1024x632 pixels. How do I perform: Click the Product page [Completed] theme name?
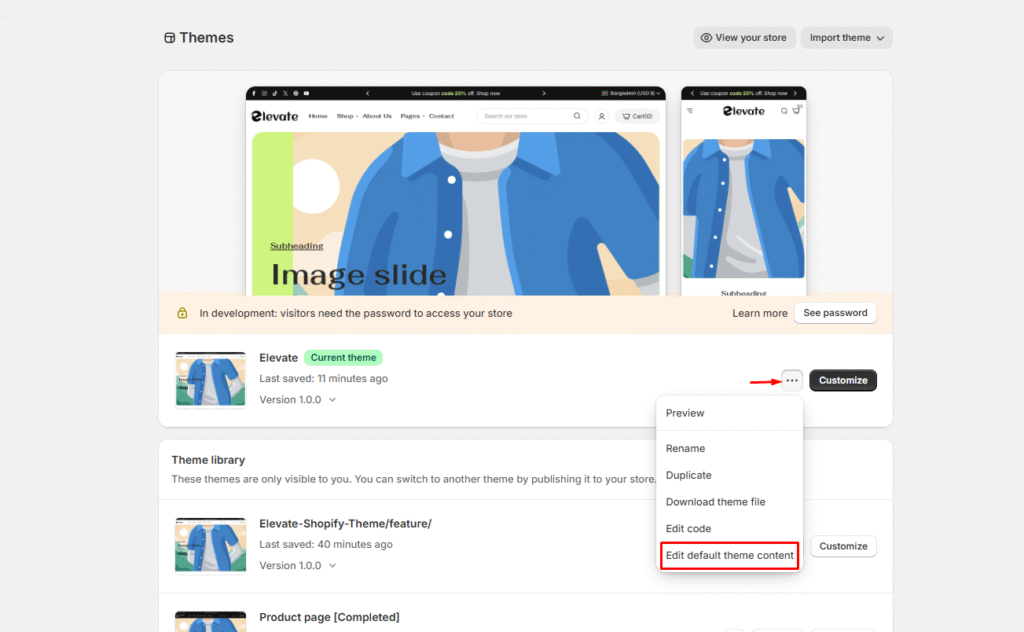point(329,617)
